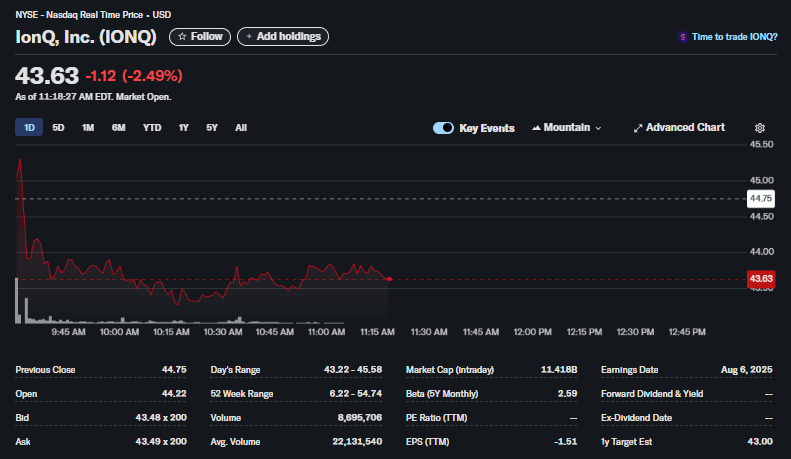Click the expand arrows icon for Advanced Chart
The image size is (791, 459).
point(638,128)
